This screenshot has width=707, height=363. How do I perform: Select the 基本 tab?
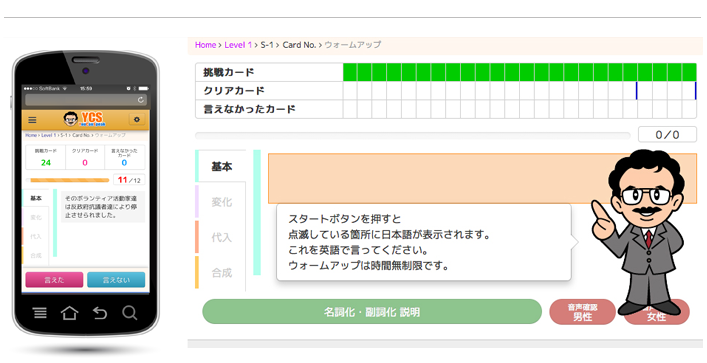point(222,167)
